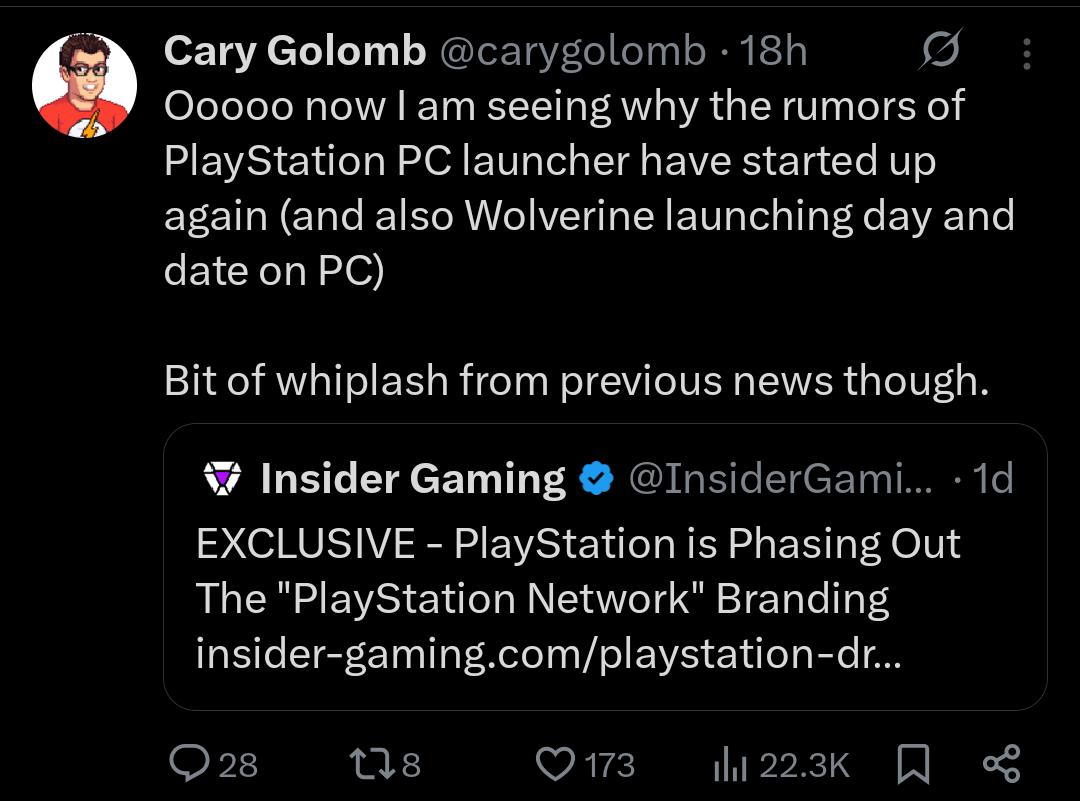Open the three-dot more options menu
Screen dimensions: 1080x801
coord(1026,53)
